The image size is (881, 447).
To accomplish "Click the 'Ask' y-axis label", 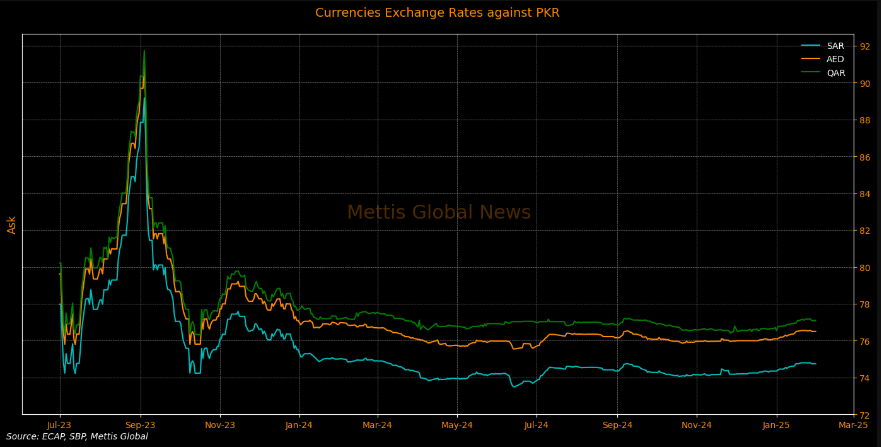I will coord(12,225).
